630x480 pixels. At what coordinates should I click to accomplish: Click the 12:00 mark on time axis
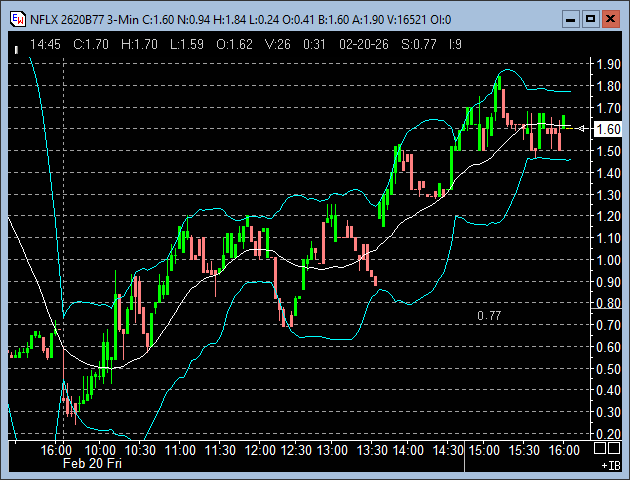click(x=260, y=451)
